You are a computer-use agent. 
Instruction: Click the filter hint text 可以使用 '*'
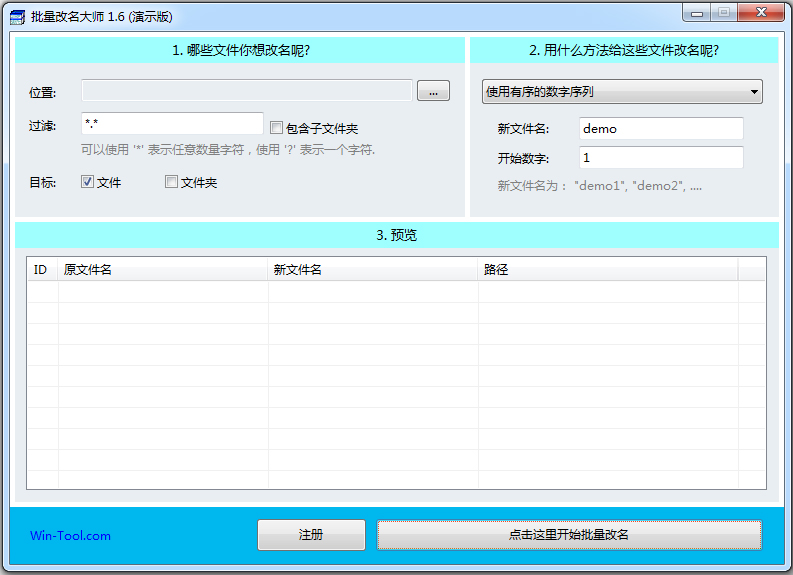pos(228,150)
